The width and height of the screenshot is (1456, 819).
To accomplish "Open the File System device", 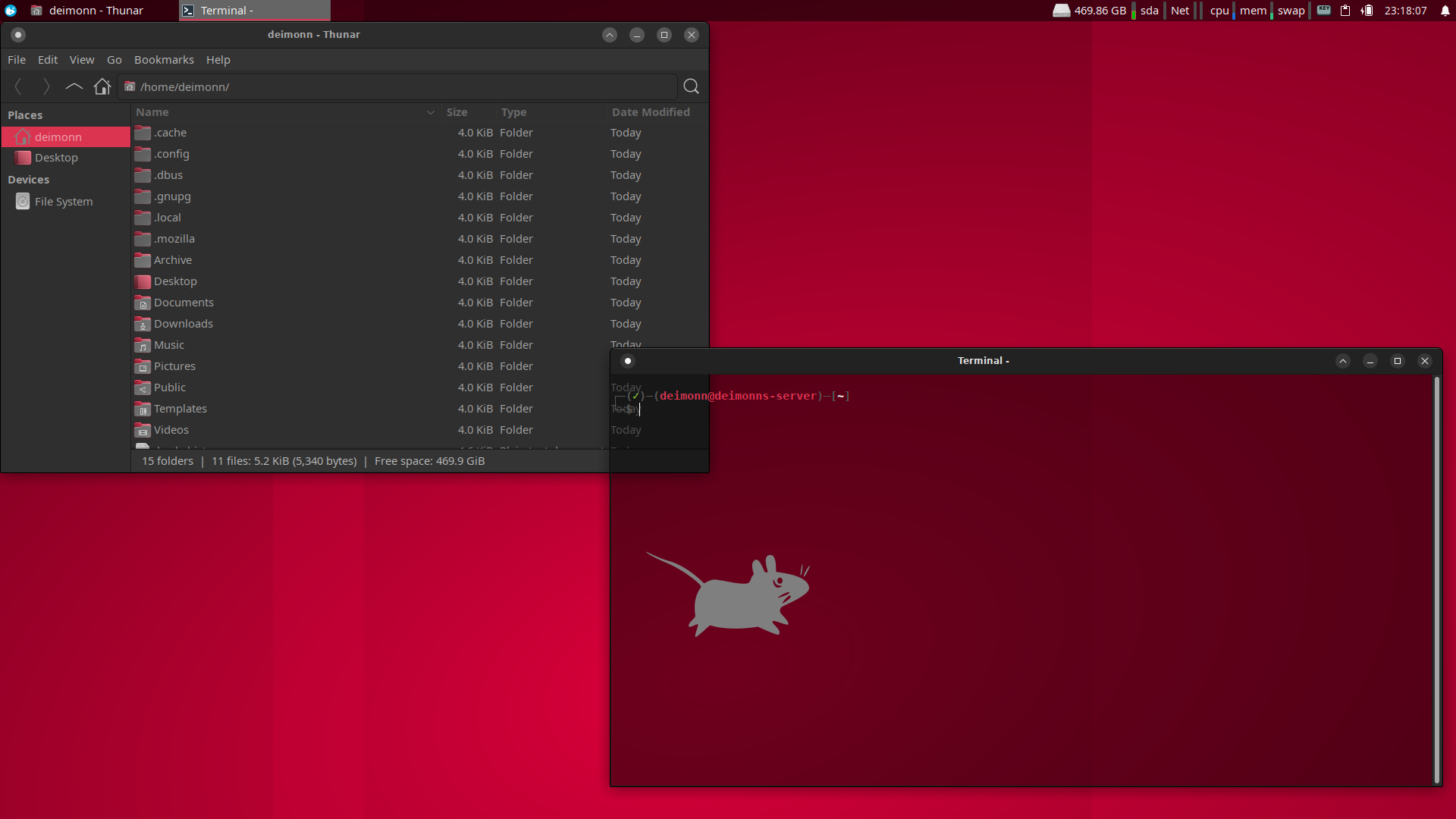I will coord(64,202).
